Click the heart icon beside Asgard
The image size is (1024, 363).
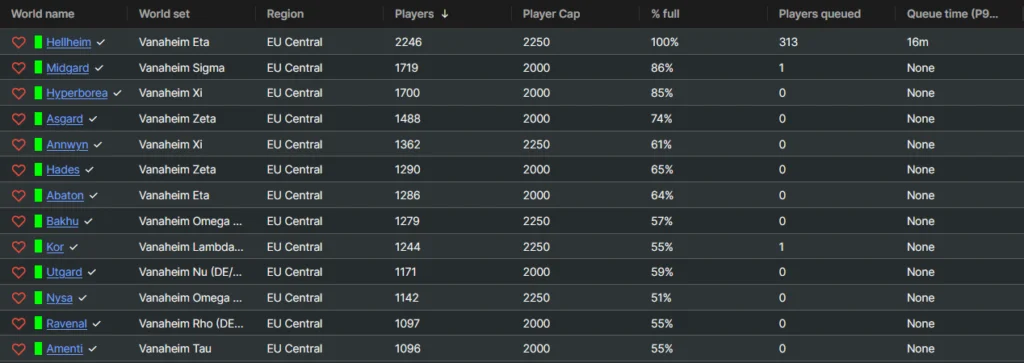tap(18, 119)
